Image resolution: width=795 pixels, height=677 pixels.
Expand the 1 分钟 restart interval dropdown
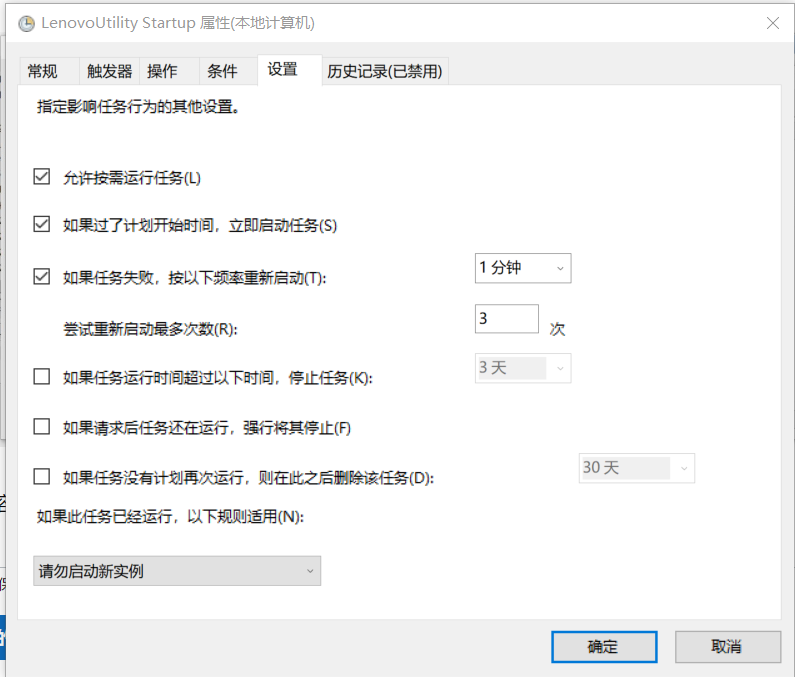point(523,268)
